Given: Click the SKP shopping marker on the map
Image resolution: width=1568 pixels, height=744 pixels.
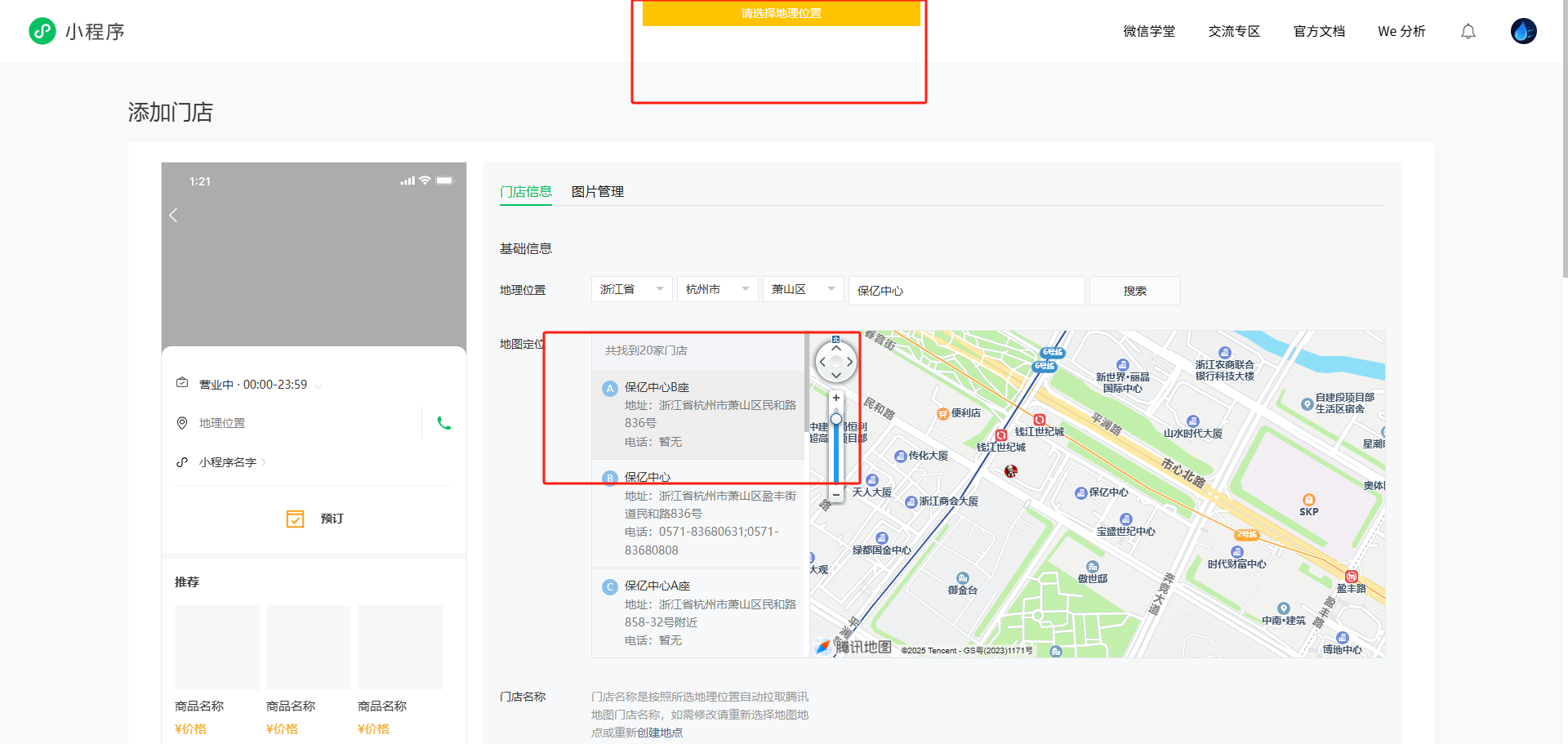Looking at the screenshot, I should tap(1309, 500).
